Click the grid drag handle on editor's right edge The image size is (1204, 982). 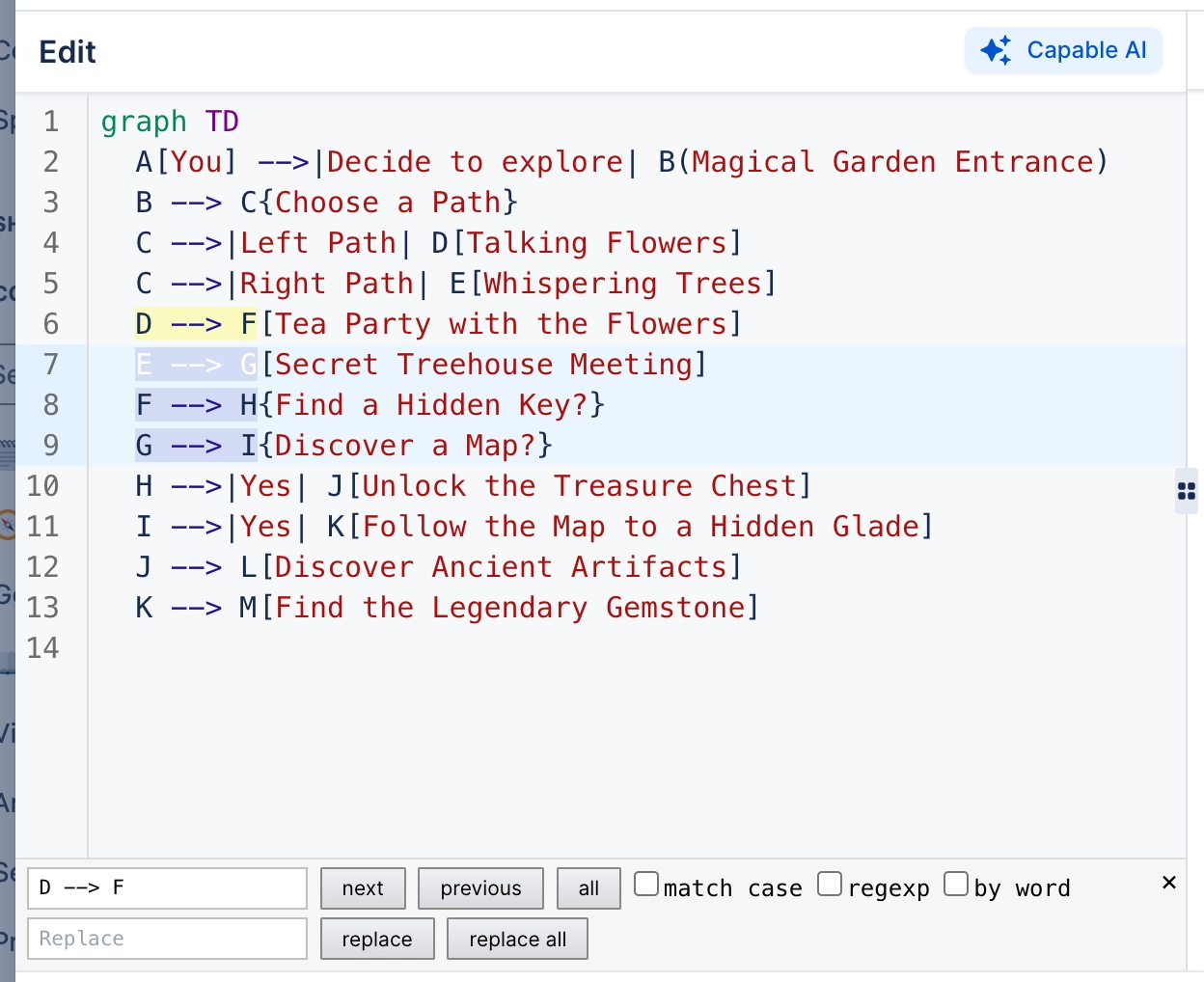[x=1186, y=491]
